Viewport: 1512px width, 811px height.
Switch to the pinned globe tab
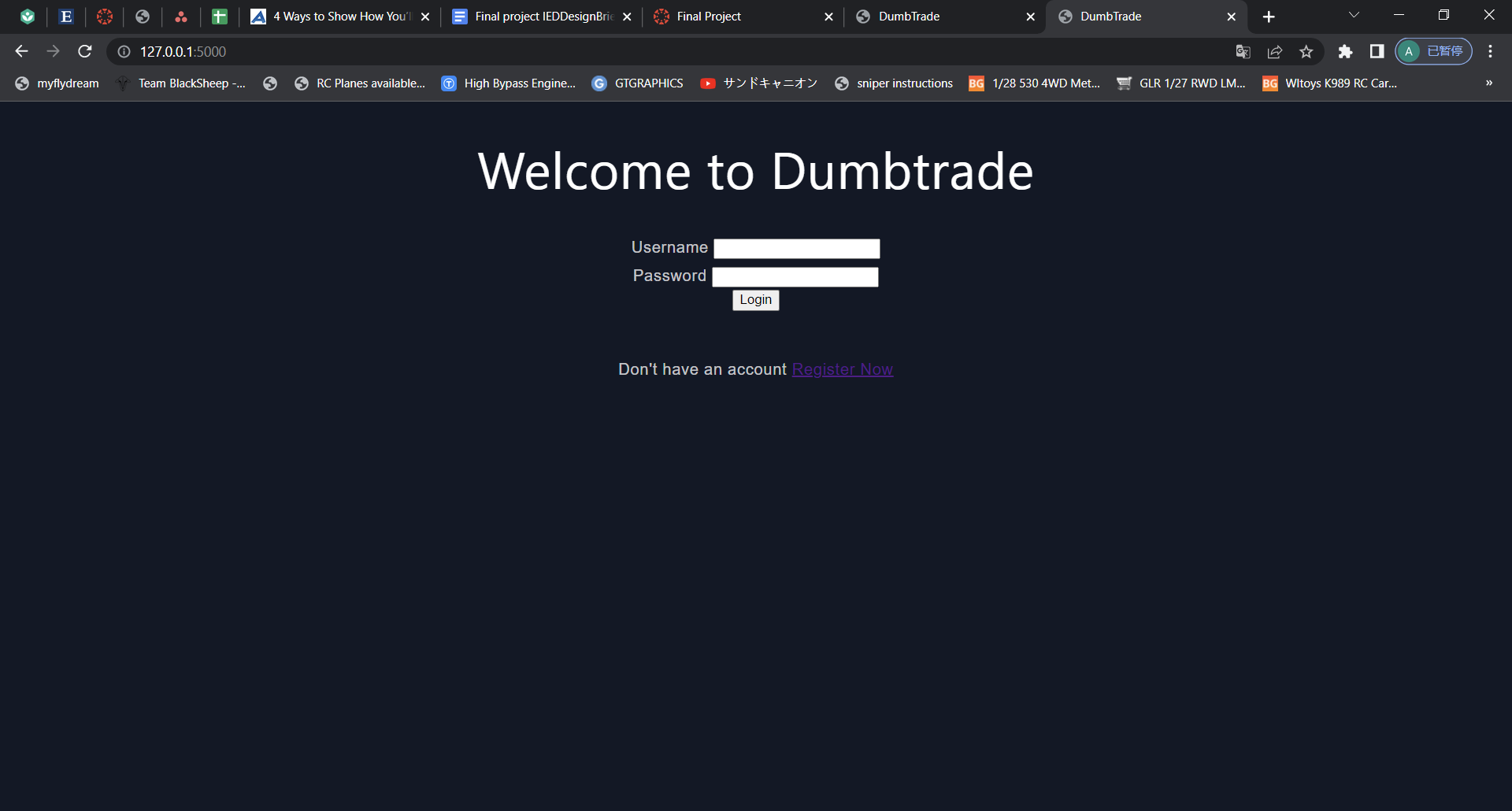(x=143, y=17)
